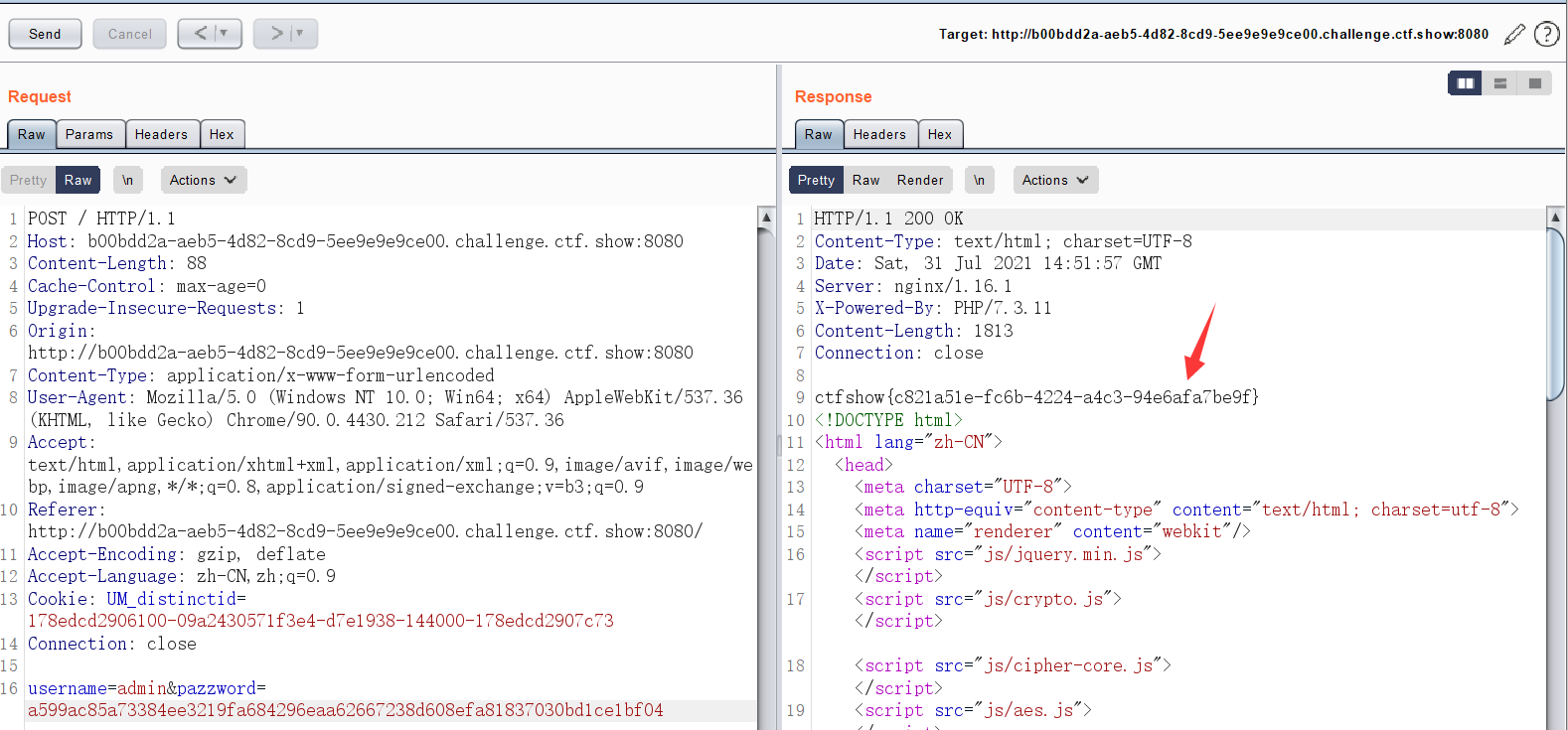Screen dimensions: 1568x730
Task: Select the side-by-side split layout icon
Action: coord(1465,83)
